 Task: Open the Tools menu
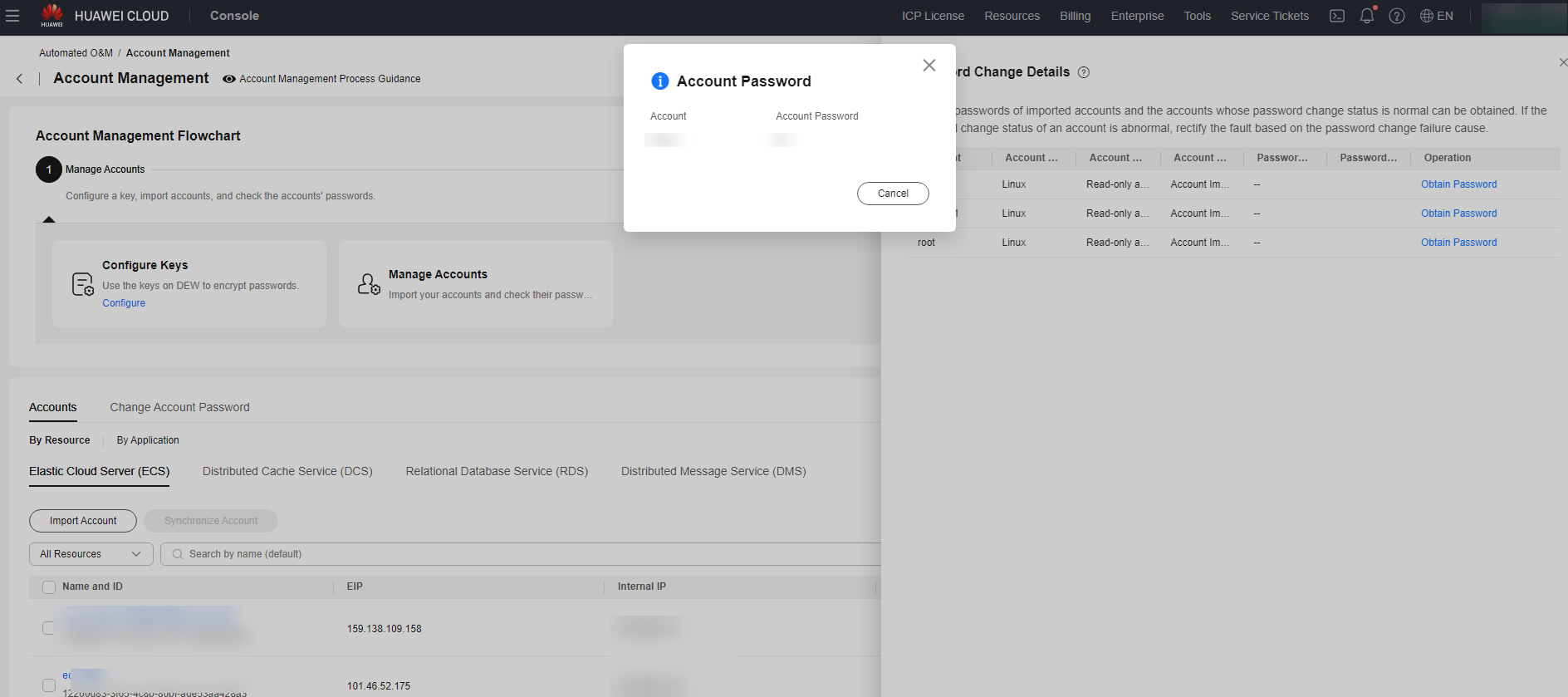click(1197, 16)
